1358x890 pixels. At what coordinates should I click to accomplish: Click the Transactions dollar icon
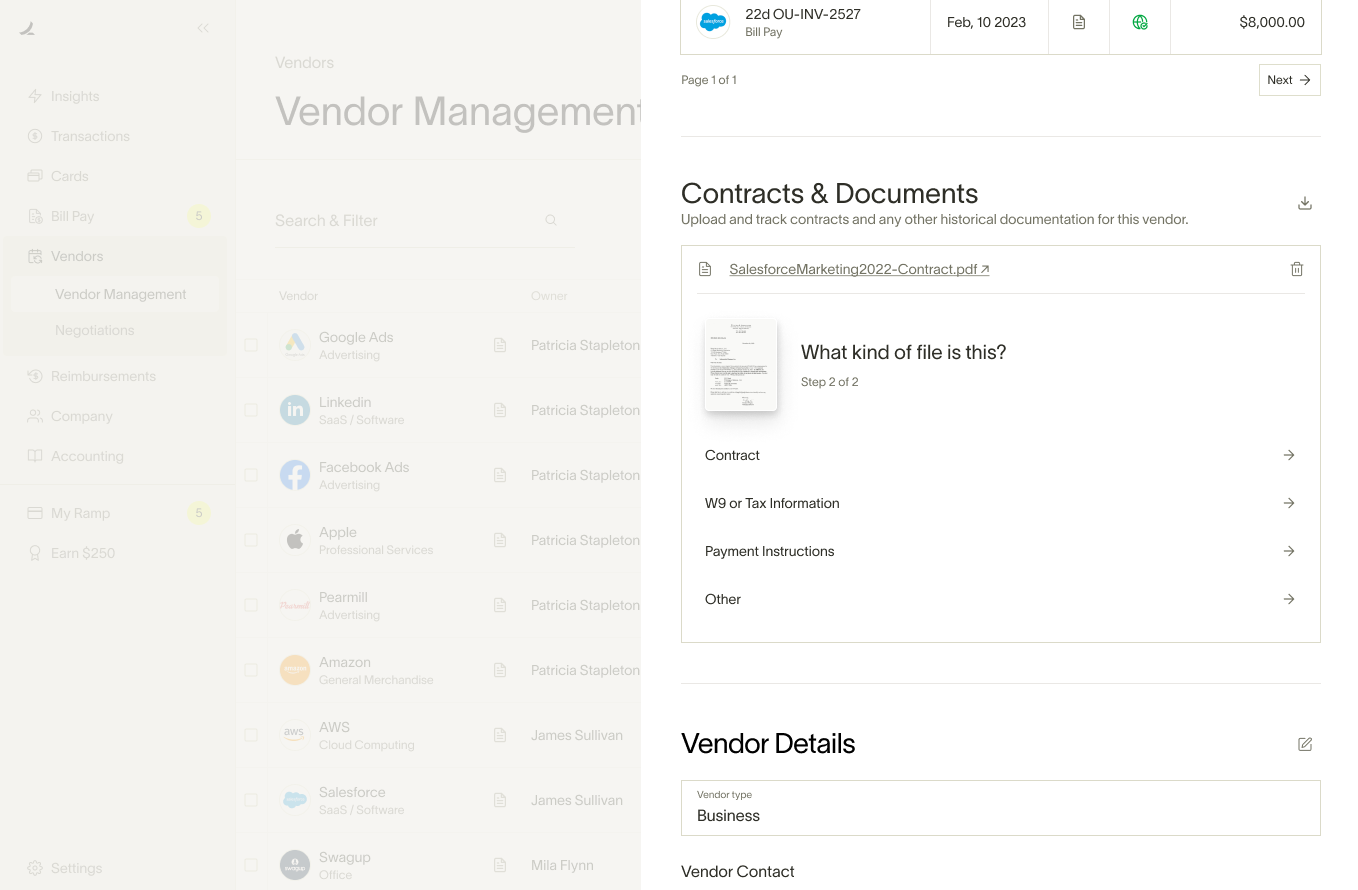35,136
